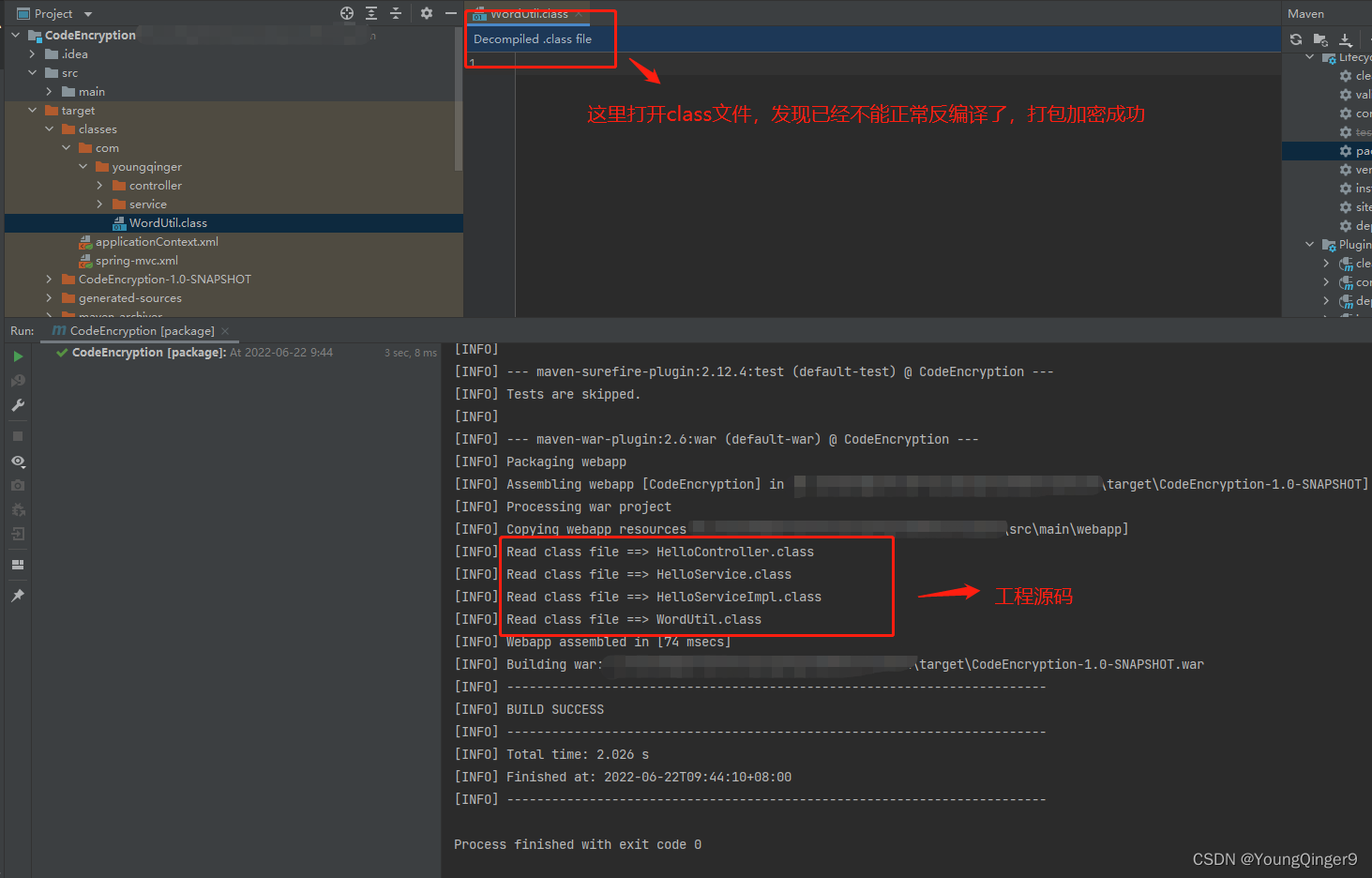This screenshot has height=878, width=1372.
Task: Collapse the Maven Plugins node
Action: (x=1310, y=244)
